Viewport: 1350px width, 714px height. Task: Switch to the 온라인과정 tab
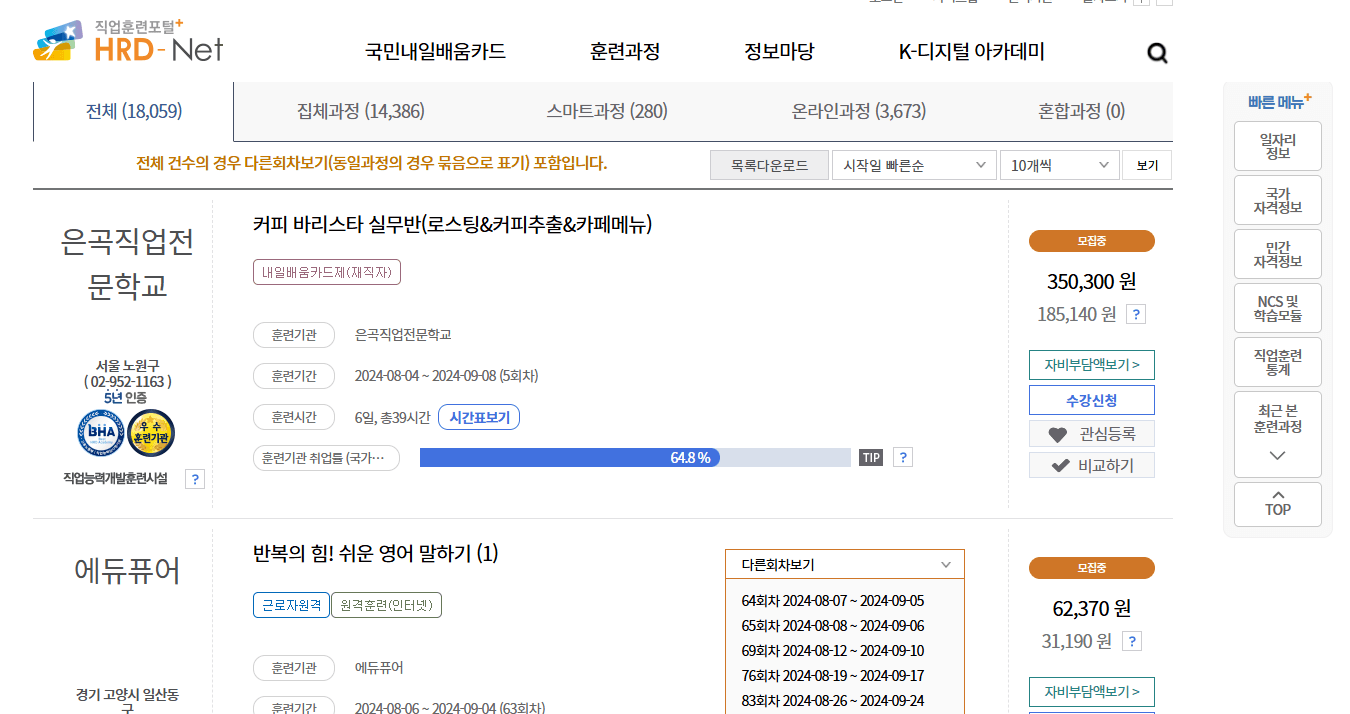[x=857, y=112]
